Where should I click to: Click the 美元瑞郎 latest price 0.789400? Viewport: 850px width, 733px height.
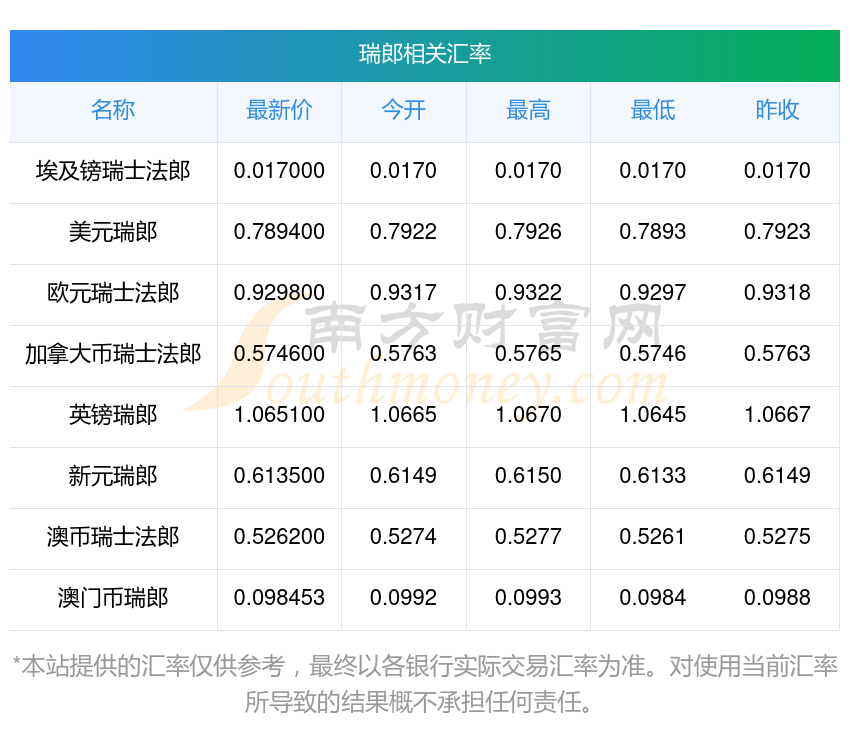coord(279,232)
